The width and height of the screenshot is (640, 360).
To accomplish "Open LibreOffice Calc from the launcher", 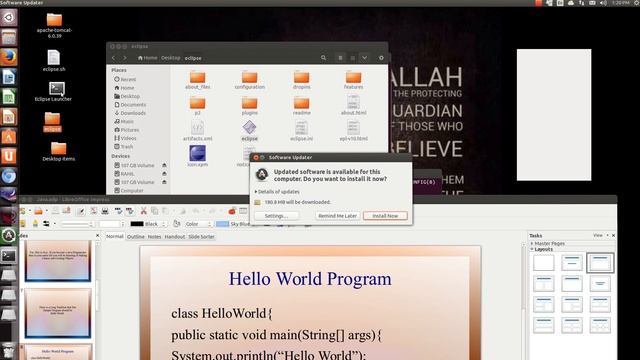I will pos(9,97).
